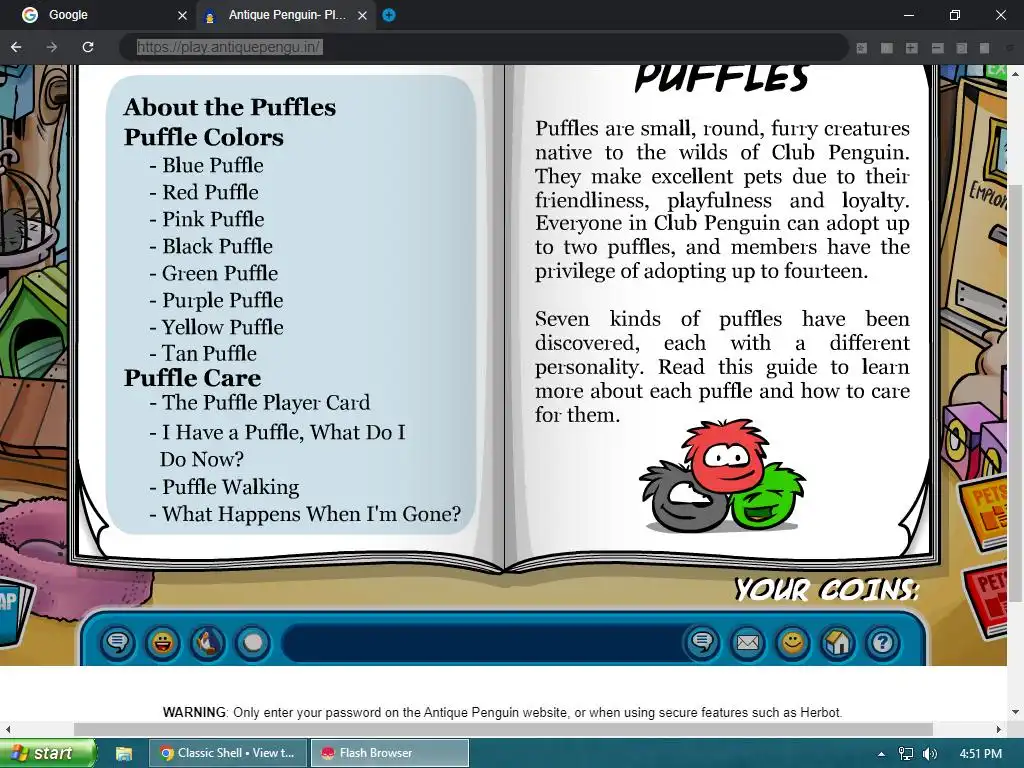Open the chat log speech bubble icon
The width and height of the screenshot is (1024, 768).
pos(118,643)
